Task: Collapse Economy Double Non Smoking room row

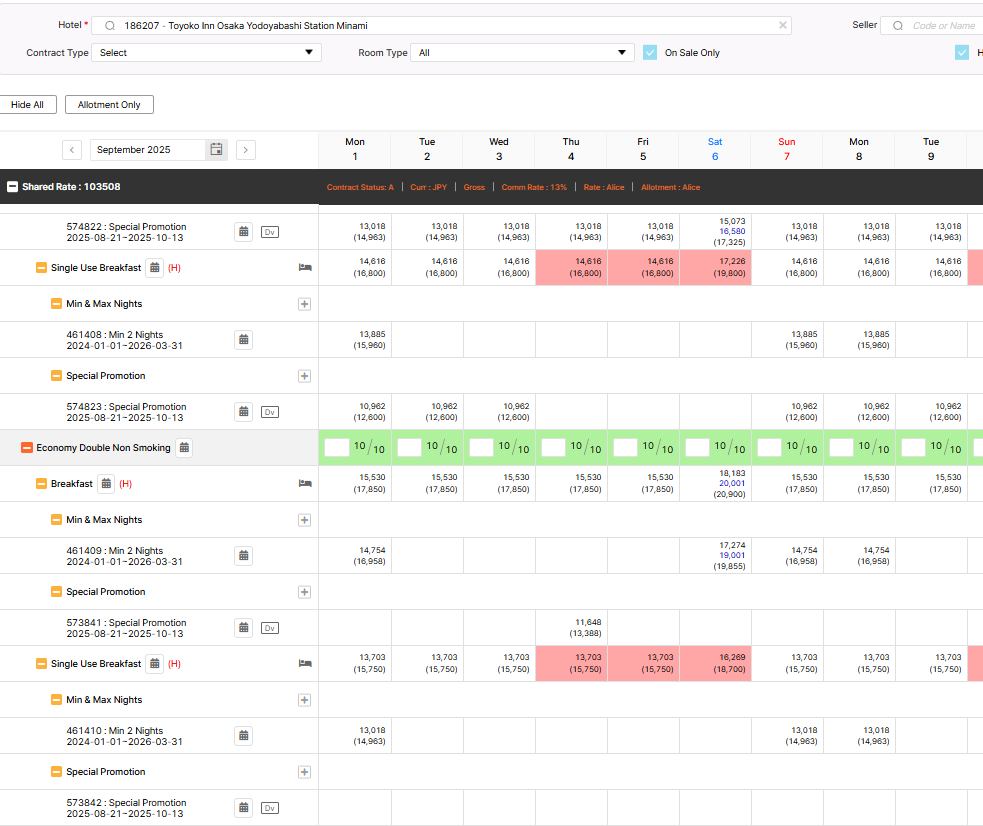Action: coord(27,448)
